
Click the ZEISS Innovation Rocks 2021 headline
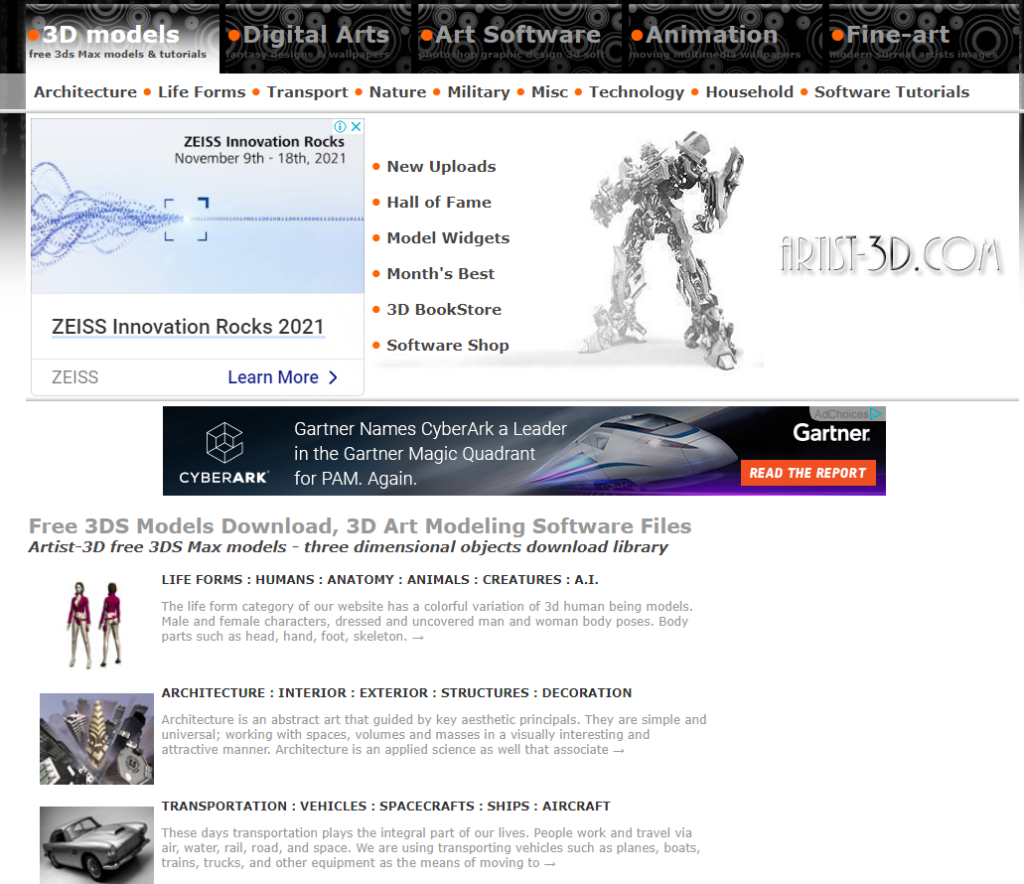(188, 326)
